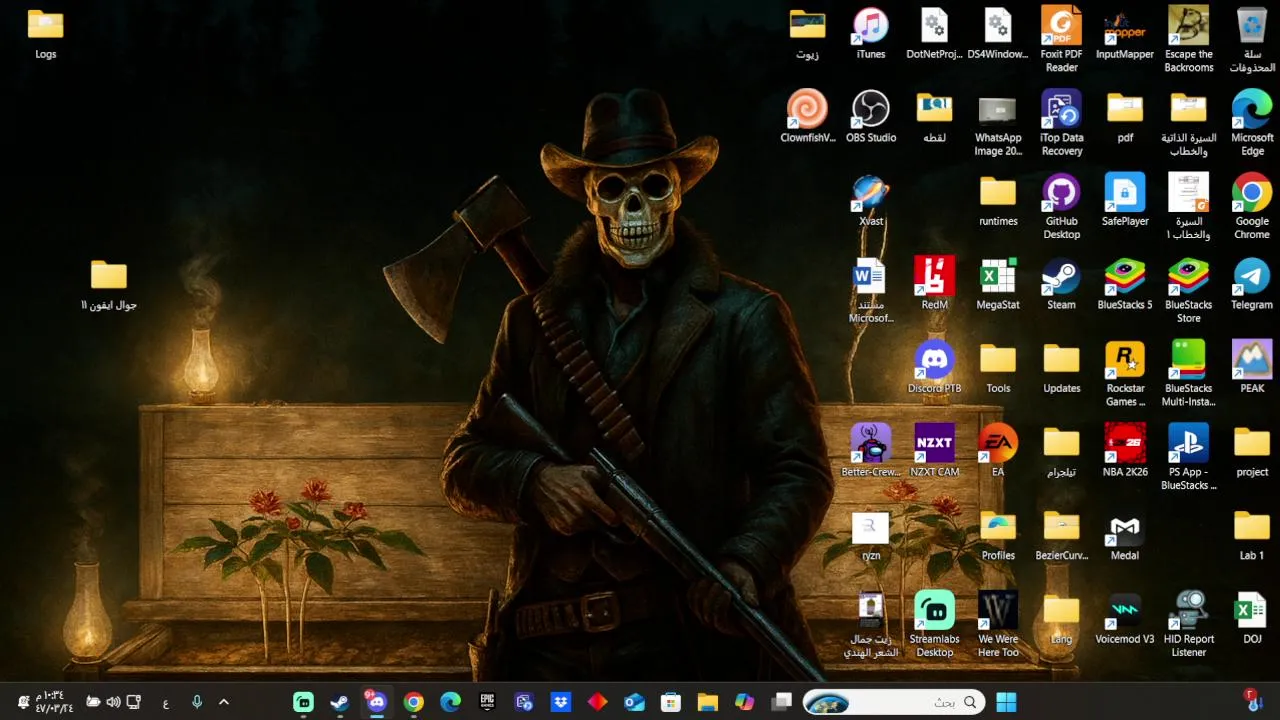Open NZXT CAM shortcut
This screenshot has height=720, width=1280.
tap(934, 451)
